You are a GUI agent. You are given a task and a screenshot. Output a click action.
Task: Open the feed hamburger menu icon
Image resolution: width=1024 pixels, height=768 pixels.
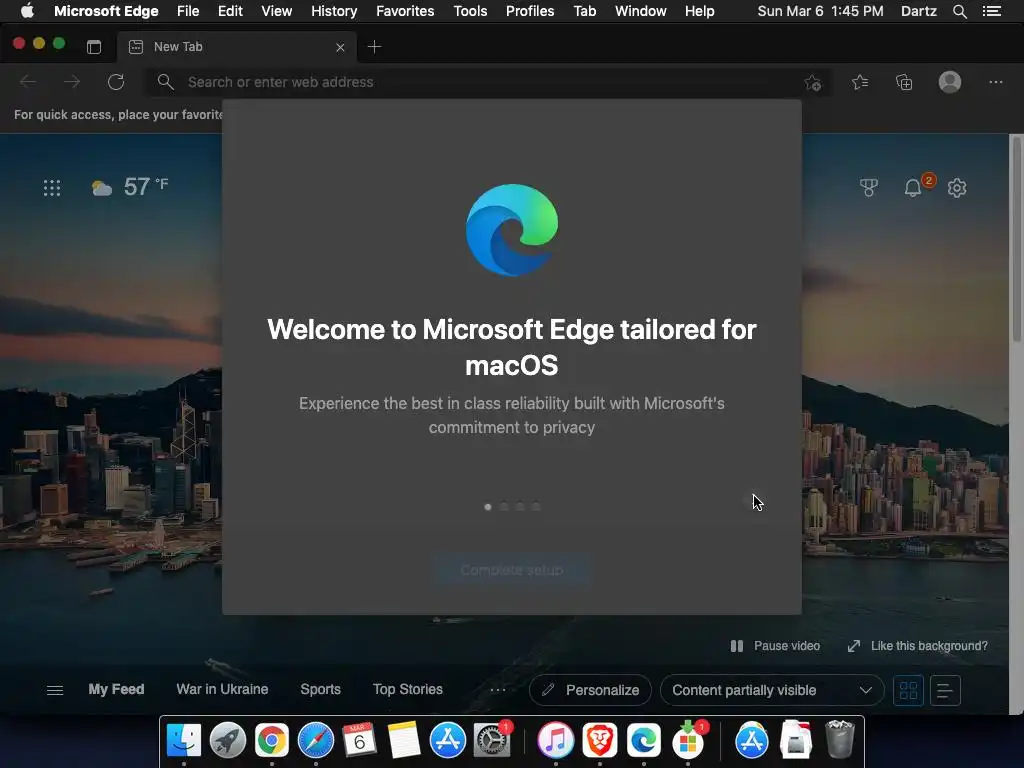coord(55,690)
